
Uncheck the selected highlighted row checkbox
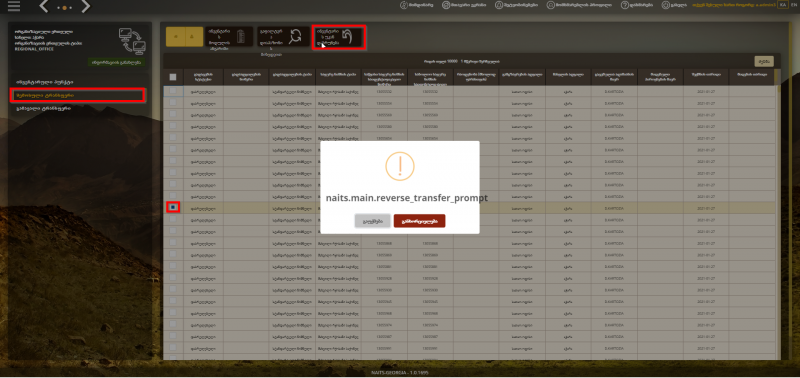(x=173, y=207)
